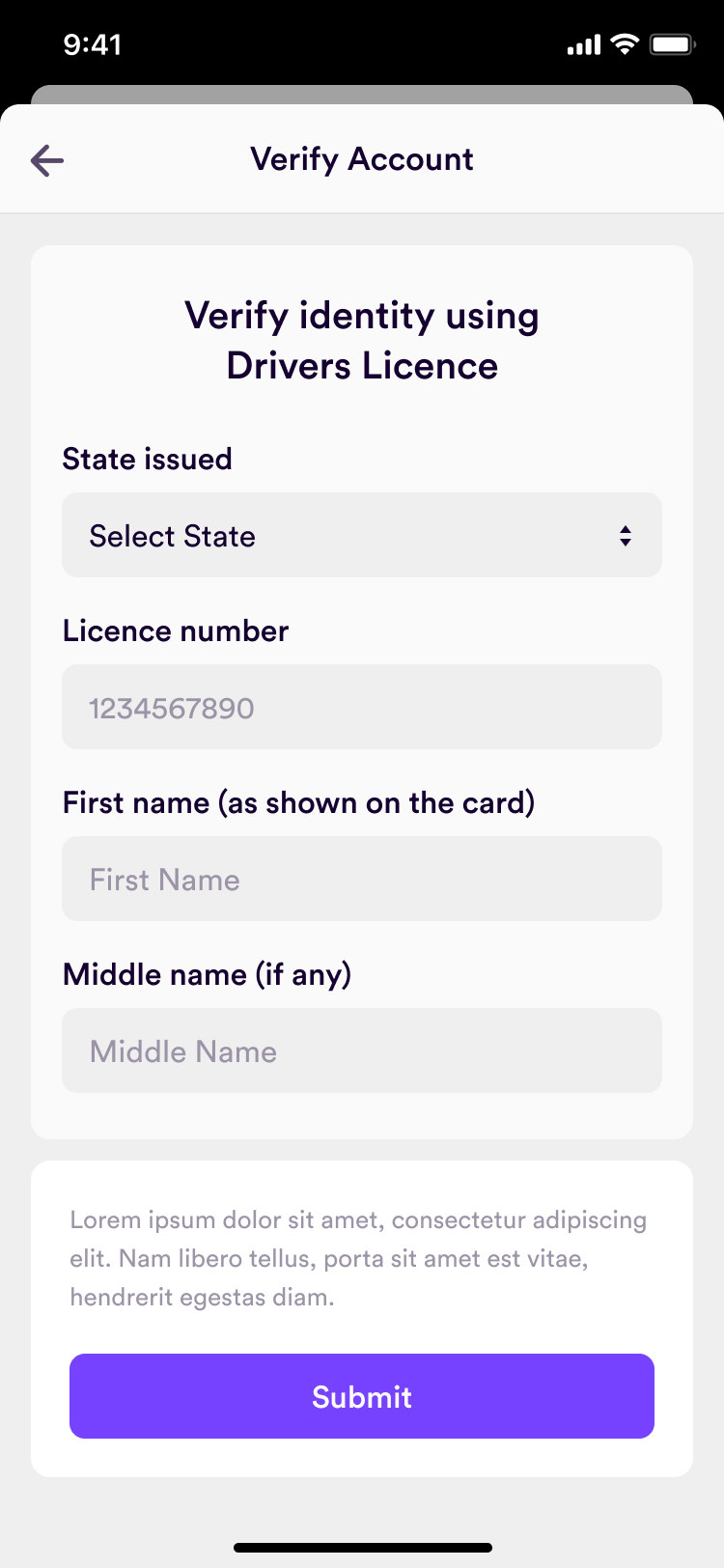724x1568 pixels.
Task: Click the battery indicator icon
Action: click(672, 44)
